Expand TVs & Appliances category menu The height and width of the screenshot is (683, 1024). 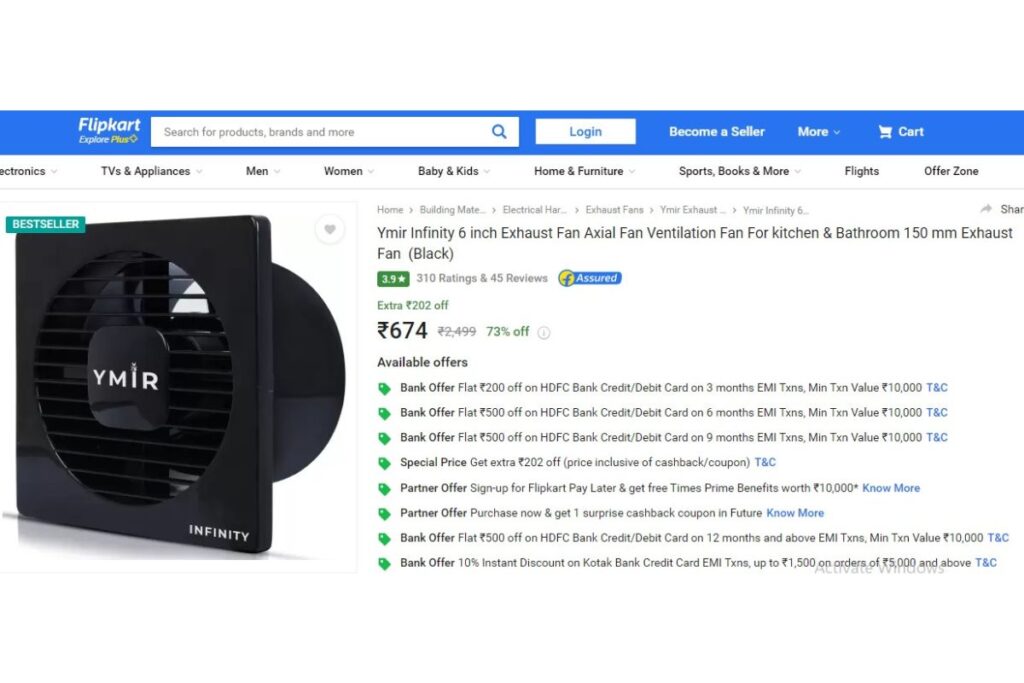pos(152,171)
